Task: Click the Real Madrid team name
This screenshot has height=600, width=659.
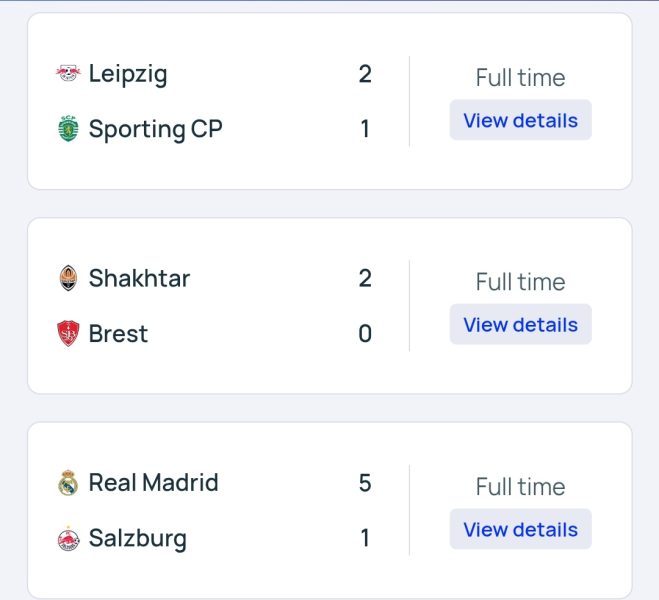Action: click(154, 482)
